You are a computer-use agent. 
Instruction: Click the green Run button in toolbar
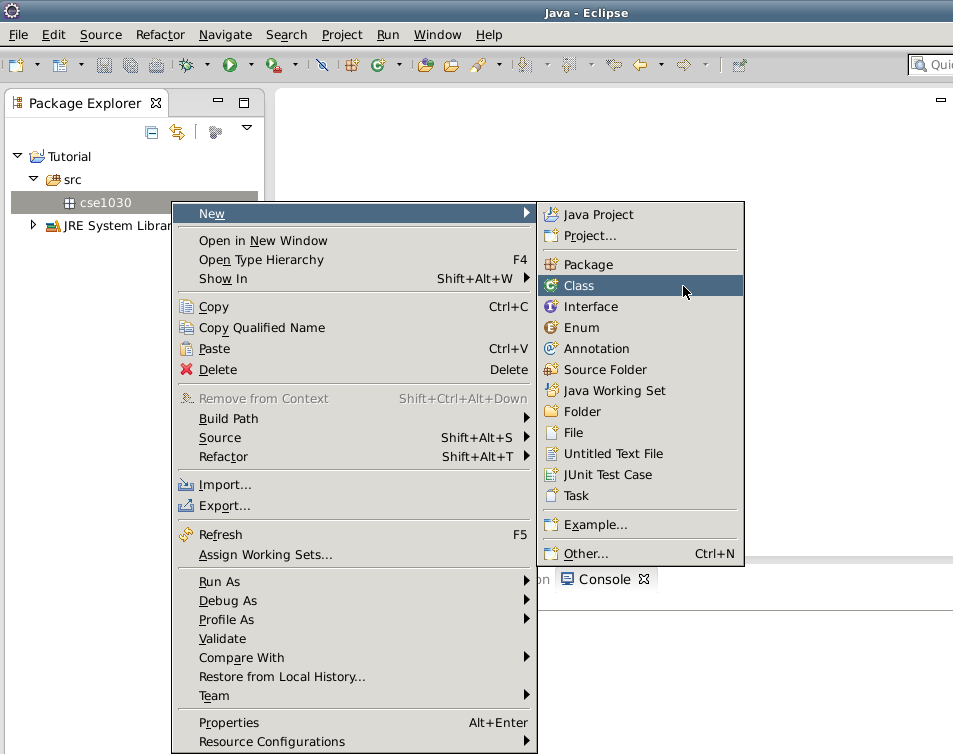pos(230,65)
